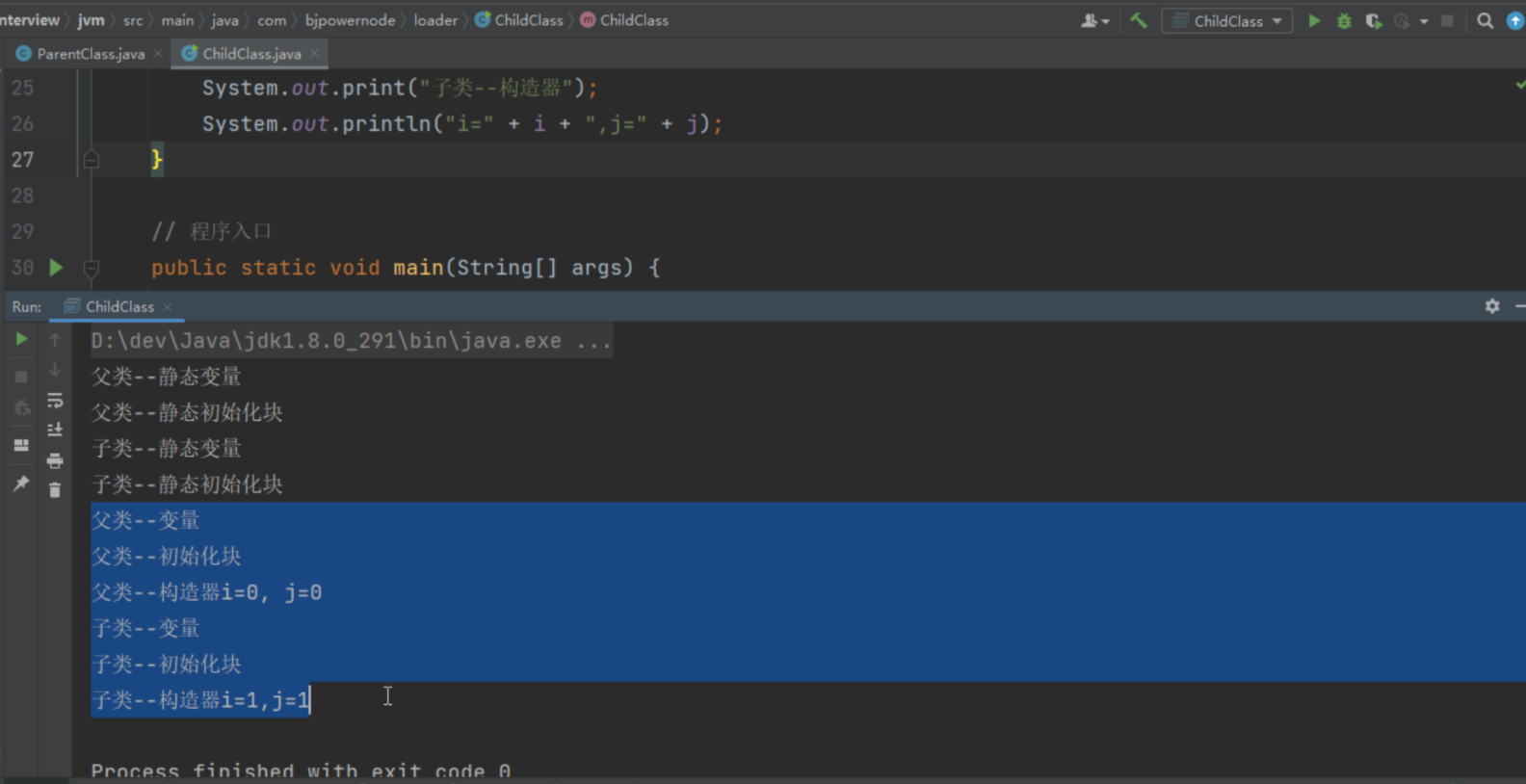Close the ChildClass.java tab
Viewport: 1526px width, 784px height.
(x=314, y=54)
